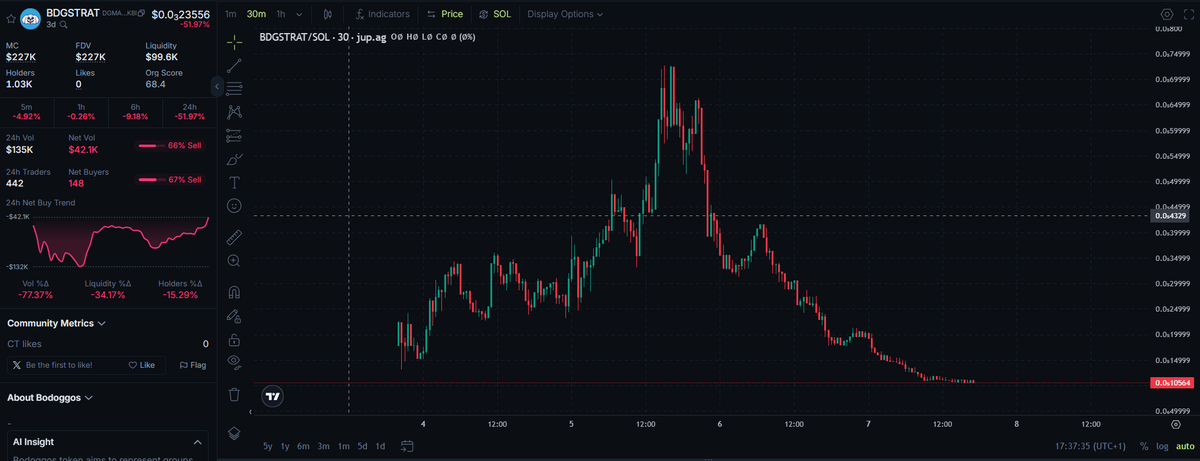Select the ruler measure tool
This screenshot has width=1200, height=461.
234,237
